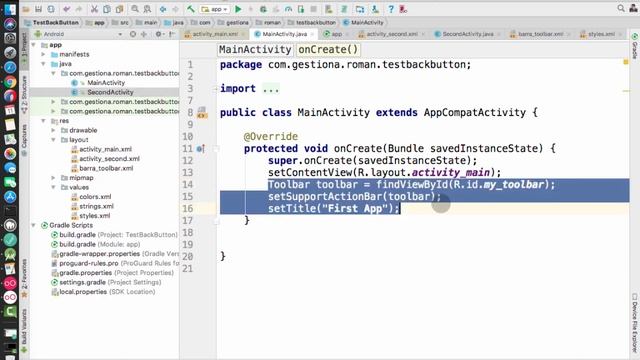Screen dimensions: 640x360
Task: Select MainActivity in project tree
Action: pos(106,83)
